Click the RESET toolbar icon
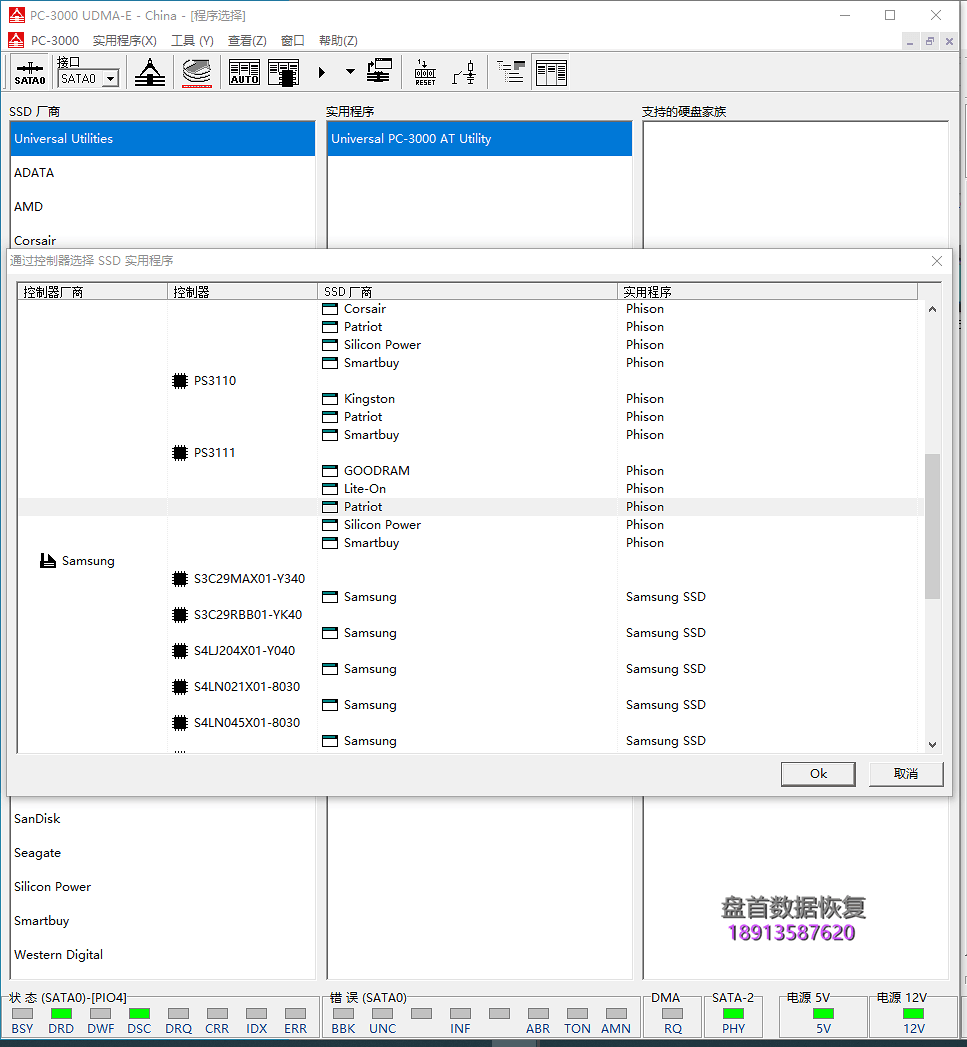Screen dimensions: 967x1047 pyautogui.click(x=425, y=73)
